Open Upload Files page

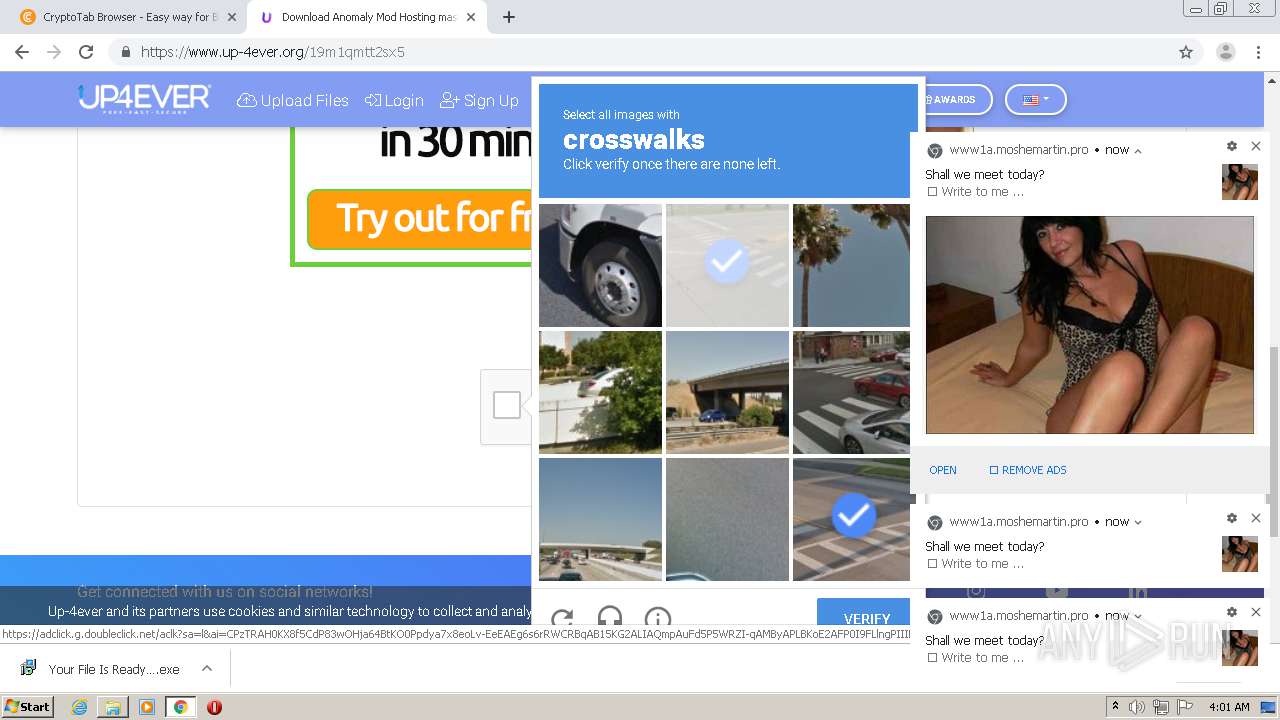pyautogui.click(x=293, y=100)
